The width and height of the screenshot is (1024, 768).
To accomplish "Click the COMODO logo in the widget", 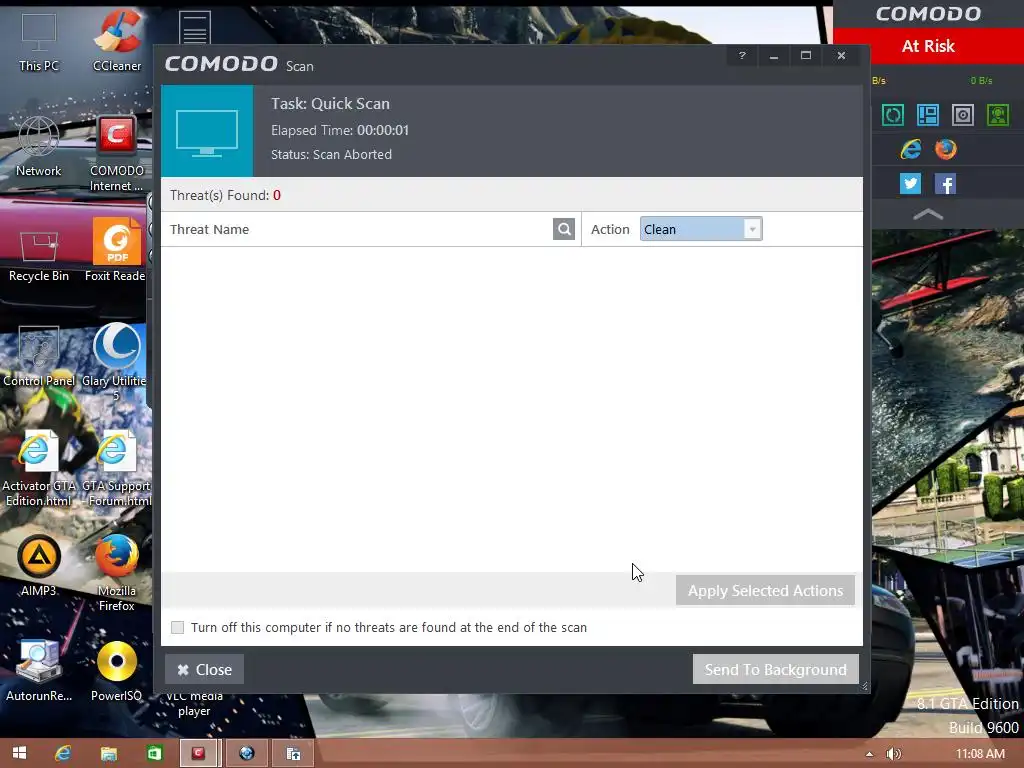I will (x=928, y=14).
